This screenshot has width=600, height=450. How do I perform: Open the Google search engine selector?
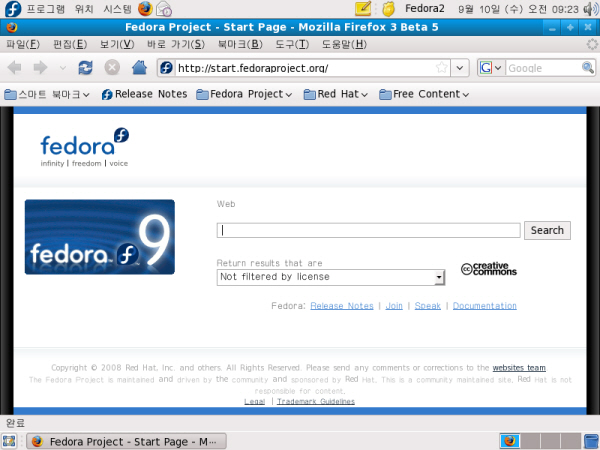click(x=490, y=68)
